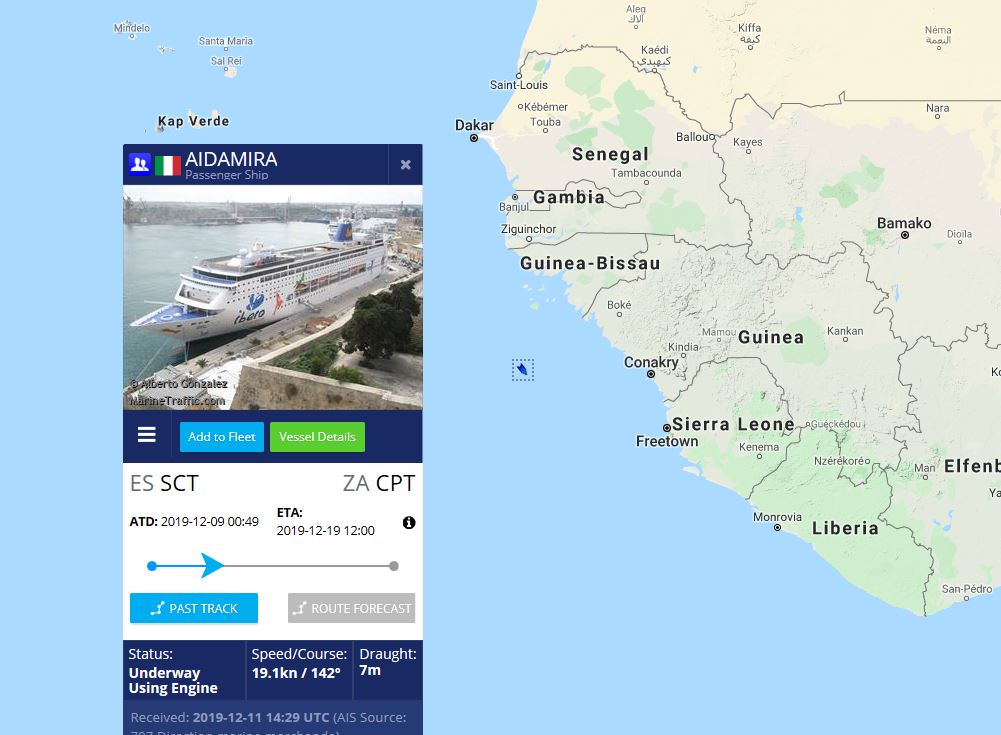Click the departure port ES SCT
Image resolution: width=1001 pixels, height=735 pixels.
165,484
